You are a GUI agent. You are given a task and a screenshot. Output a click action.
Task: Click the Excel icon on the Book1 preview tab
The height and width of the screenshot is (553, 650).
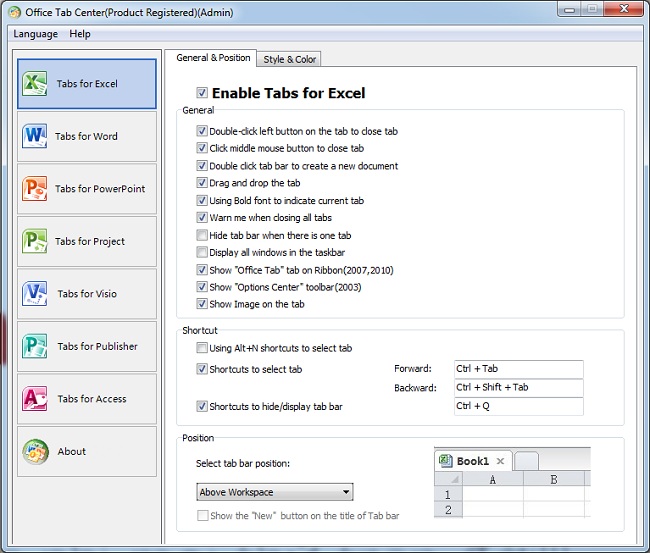pyautogui.click(x=445, y=461)
